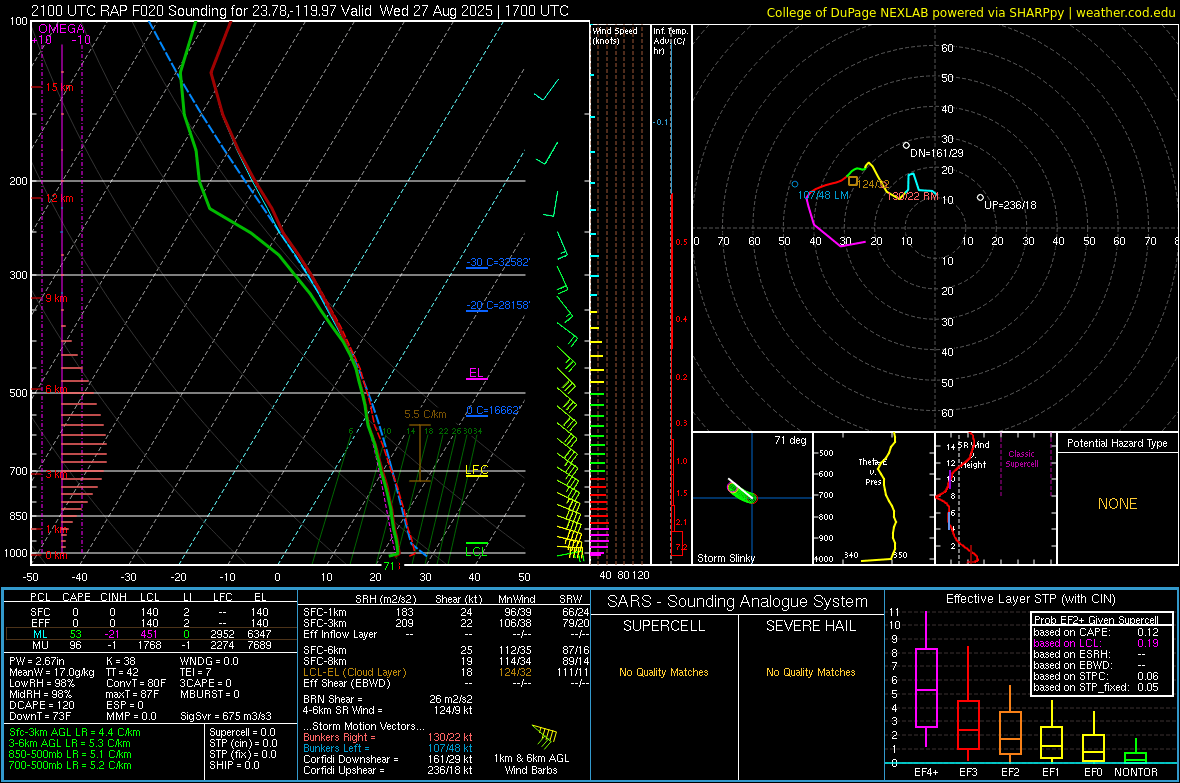Click the green LCL marker
Viewport: 1180px width, 783px height.
pyautogui.click(x=476, y=550)
